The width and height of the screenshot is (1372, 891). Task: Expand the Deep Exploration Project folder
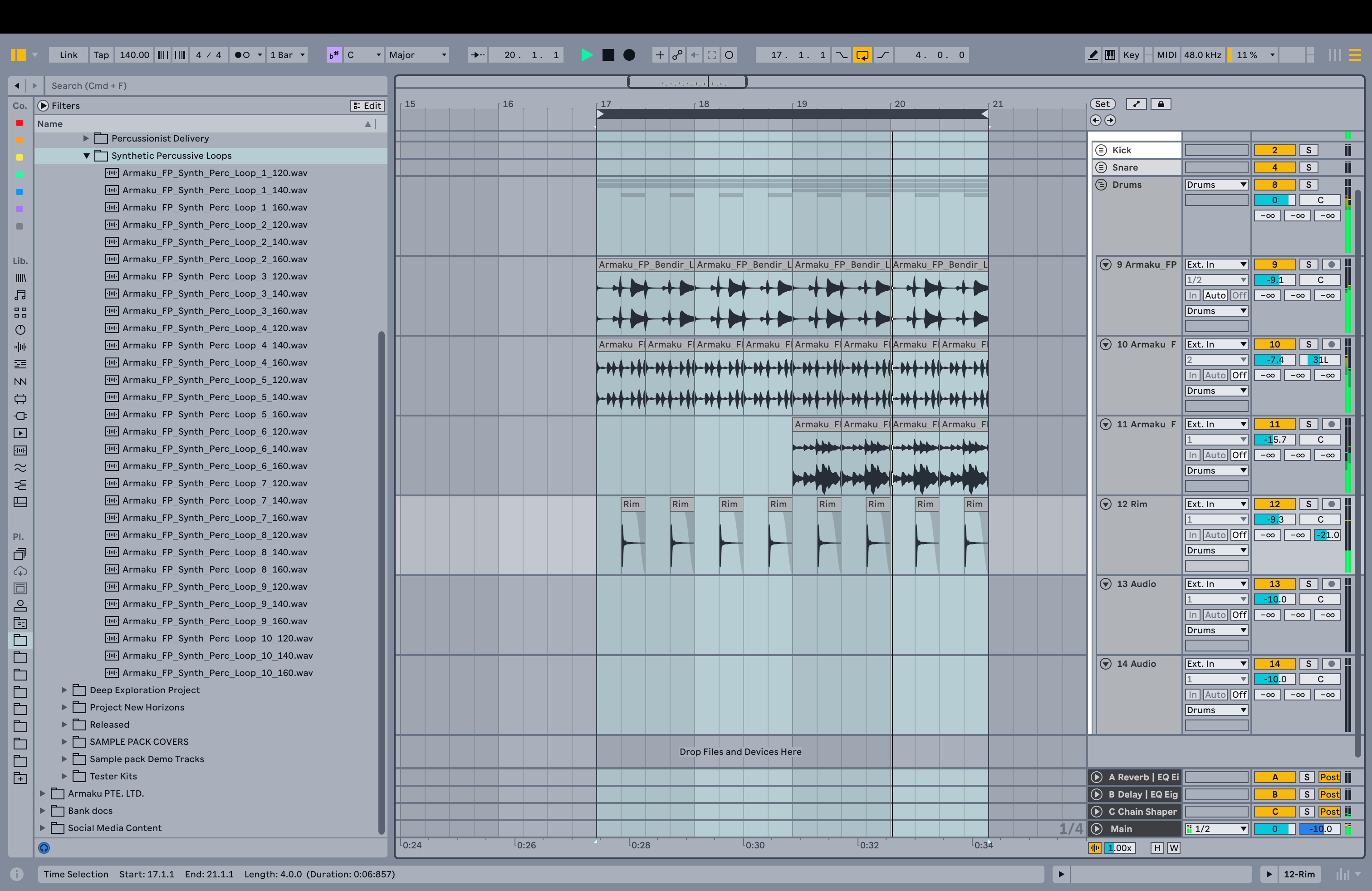64,690
